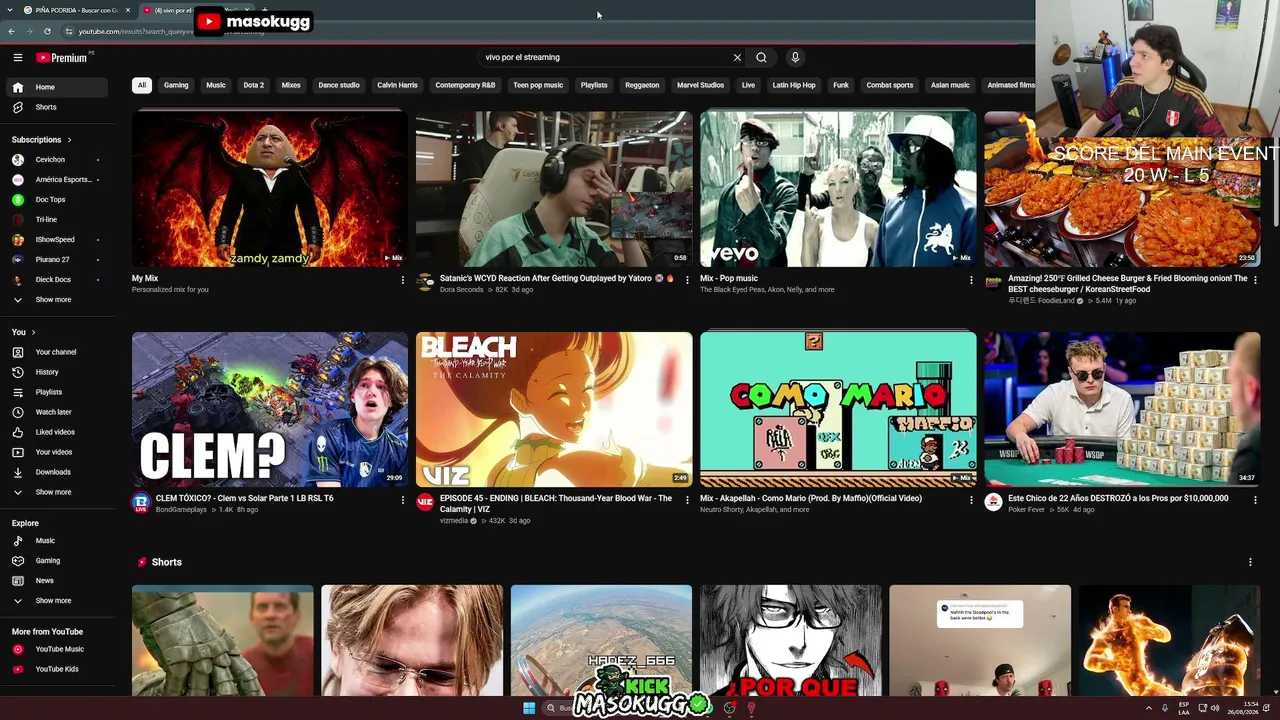Select the Combat sports filter chip
Image resolution: width=1280 pixels, height=720 pixels.
[890, 85]
